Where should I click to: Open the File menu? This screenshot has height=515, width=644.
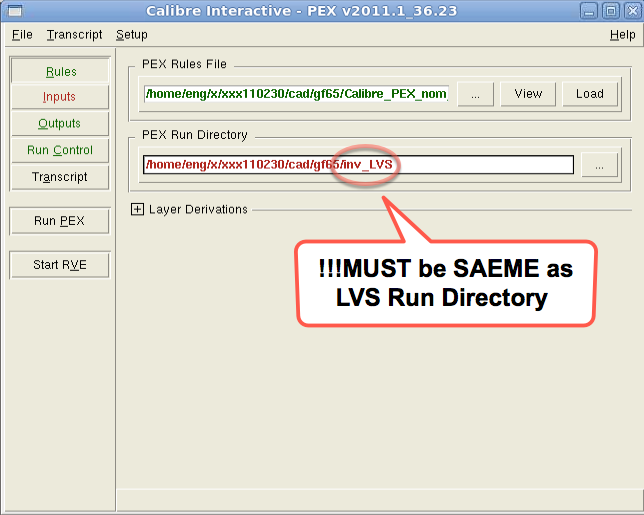coord(22,34)
